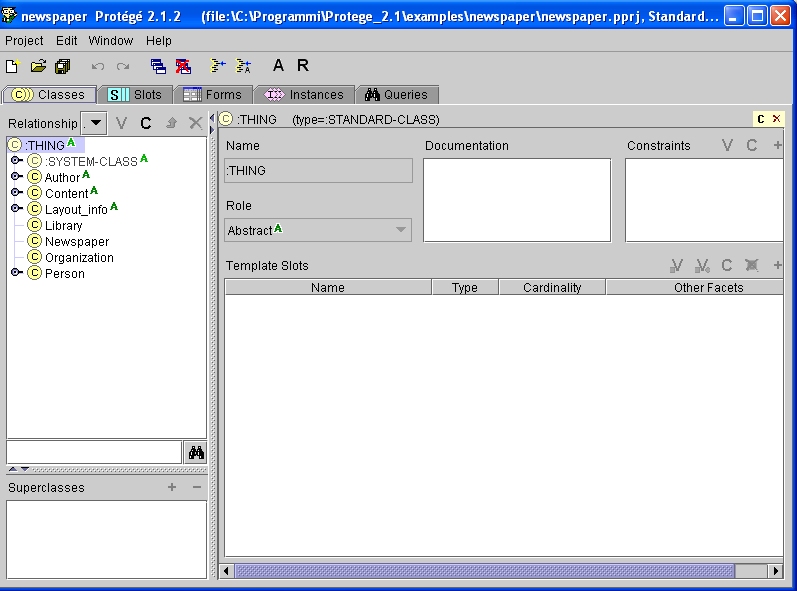Expand the :SYSTEM-CLASS tree node
This screenshot has height=591, width=797.
[x=16, y=161]
